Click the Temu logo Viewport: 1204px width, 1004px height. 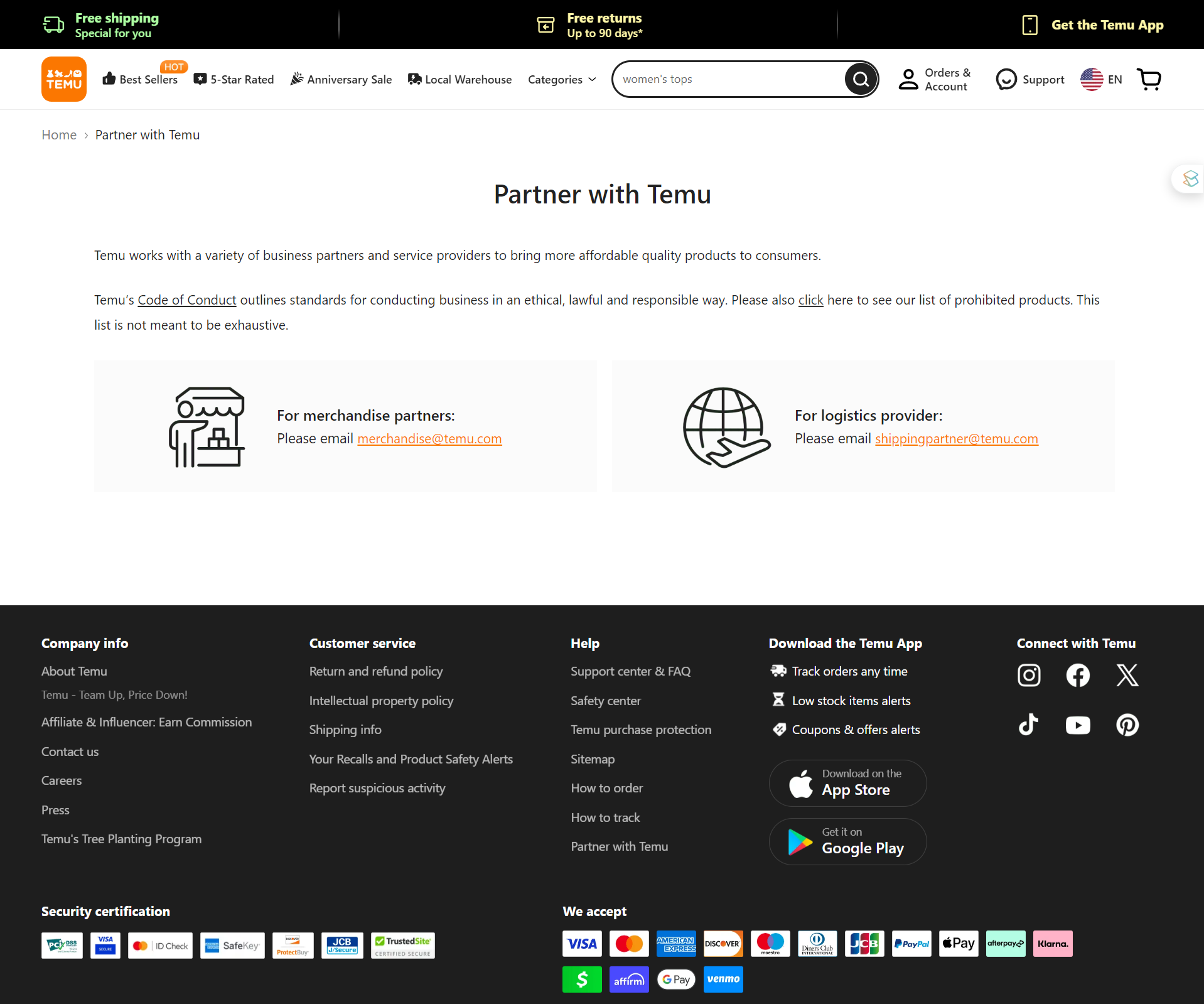(64, 79)
